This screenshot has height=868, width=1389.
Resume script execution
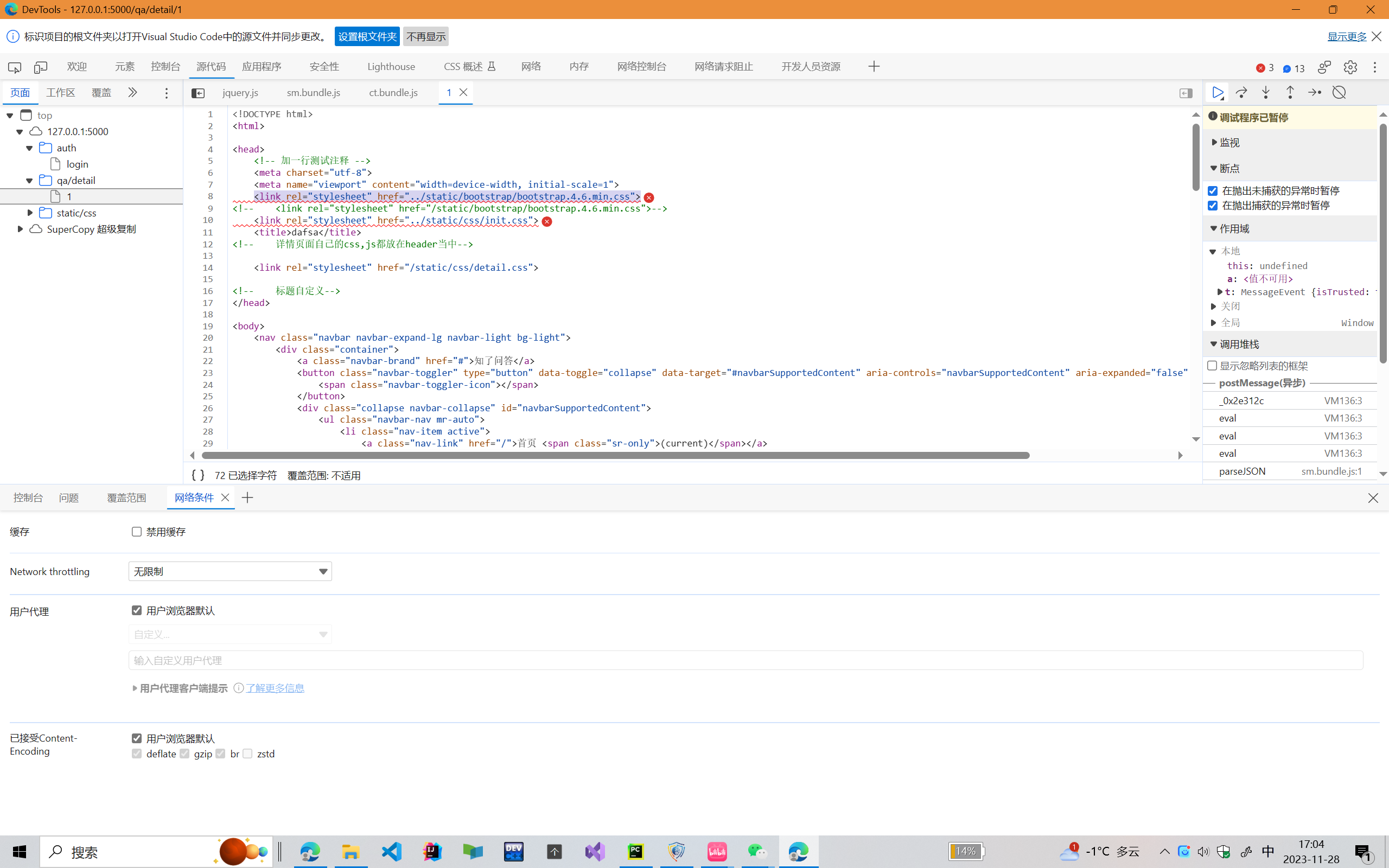pyautogui.click(x=1218, y=92)
